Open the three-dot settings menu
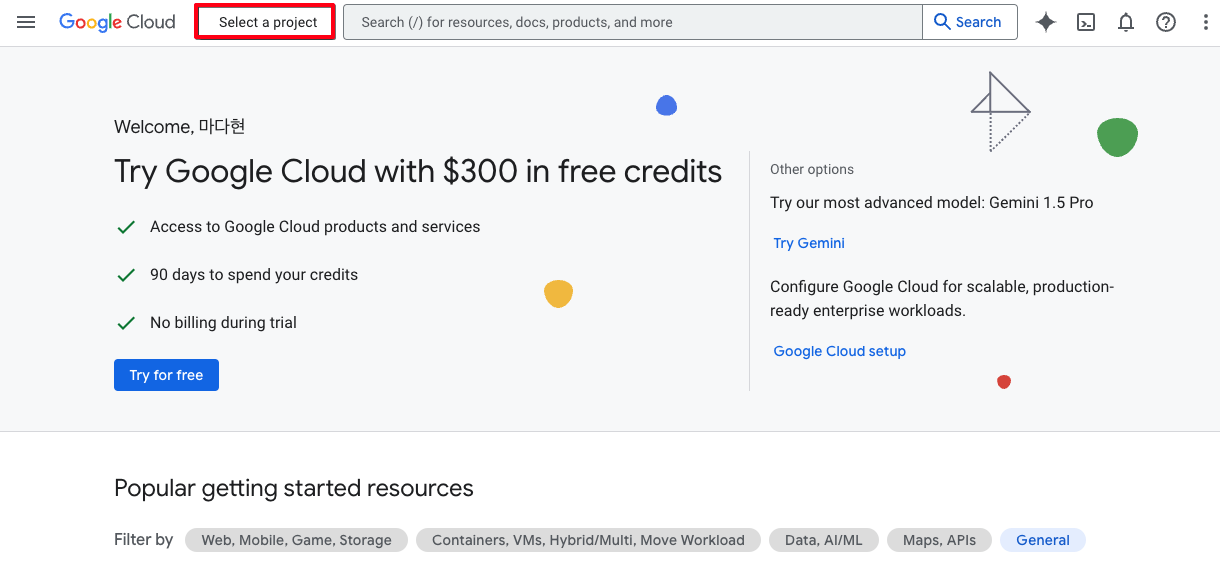Viewport: 1220px width, 573px height. (x=1205, y=22)
